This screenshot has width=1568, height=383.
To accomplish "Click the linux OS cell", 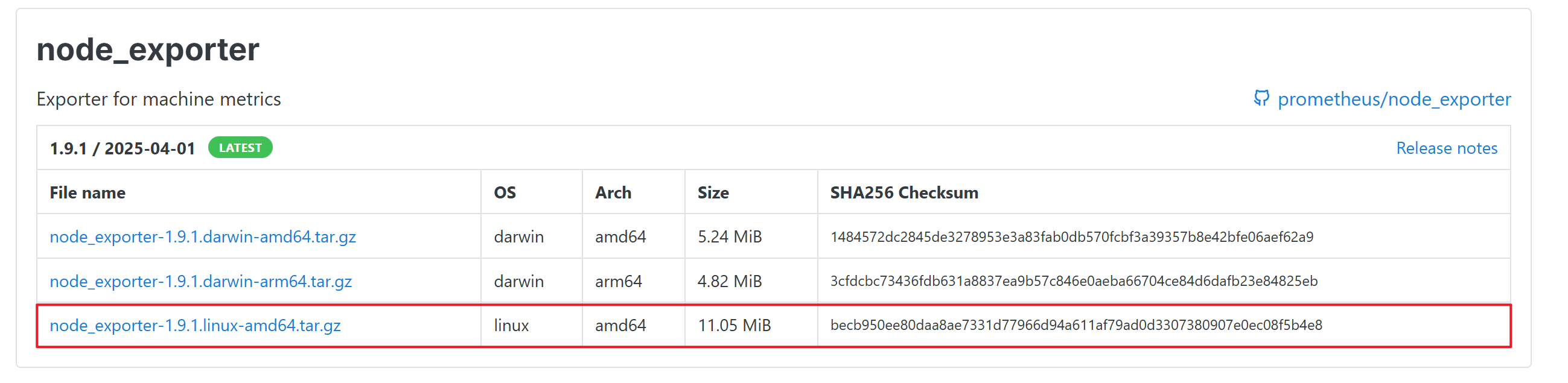I will tap(511, 325).
